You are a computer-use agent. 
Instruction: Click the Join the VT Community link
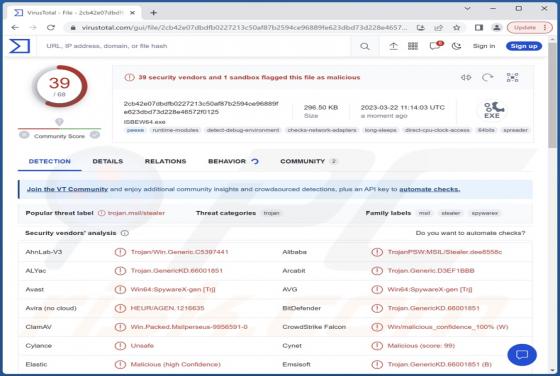click(68, 189)
